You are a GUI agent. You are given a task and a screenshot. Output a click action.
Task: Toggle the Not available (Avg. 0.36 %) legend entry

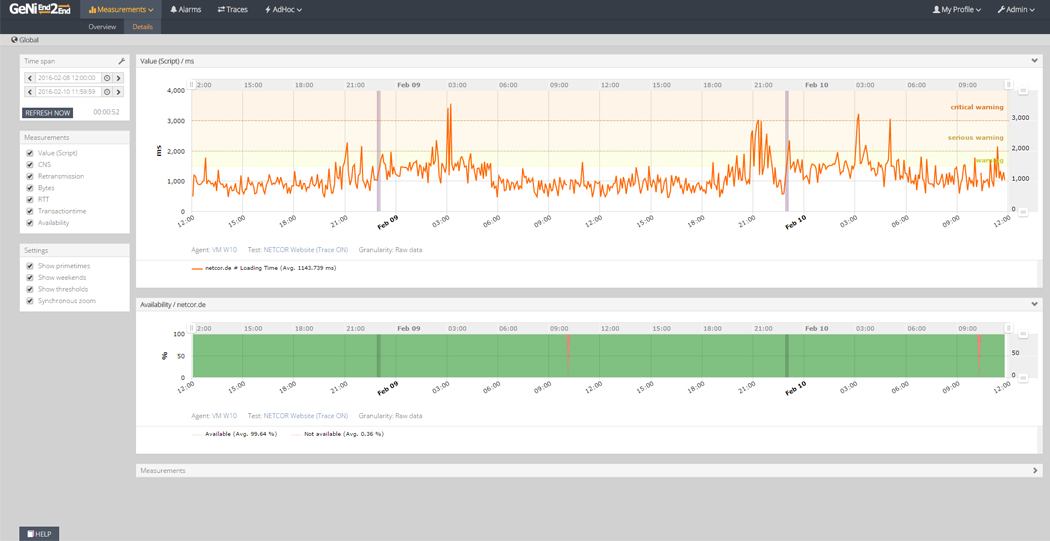tap(338, 434)
